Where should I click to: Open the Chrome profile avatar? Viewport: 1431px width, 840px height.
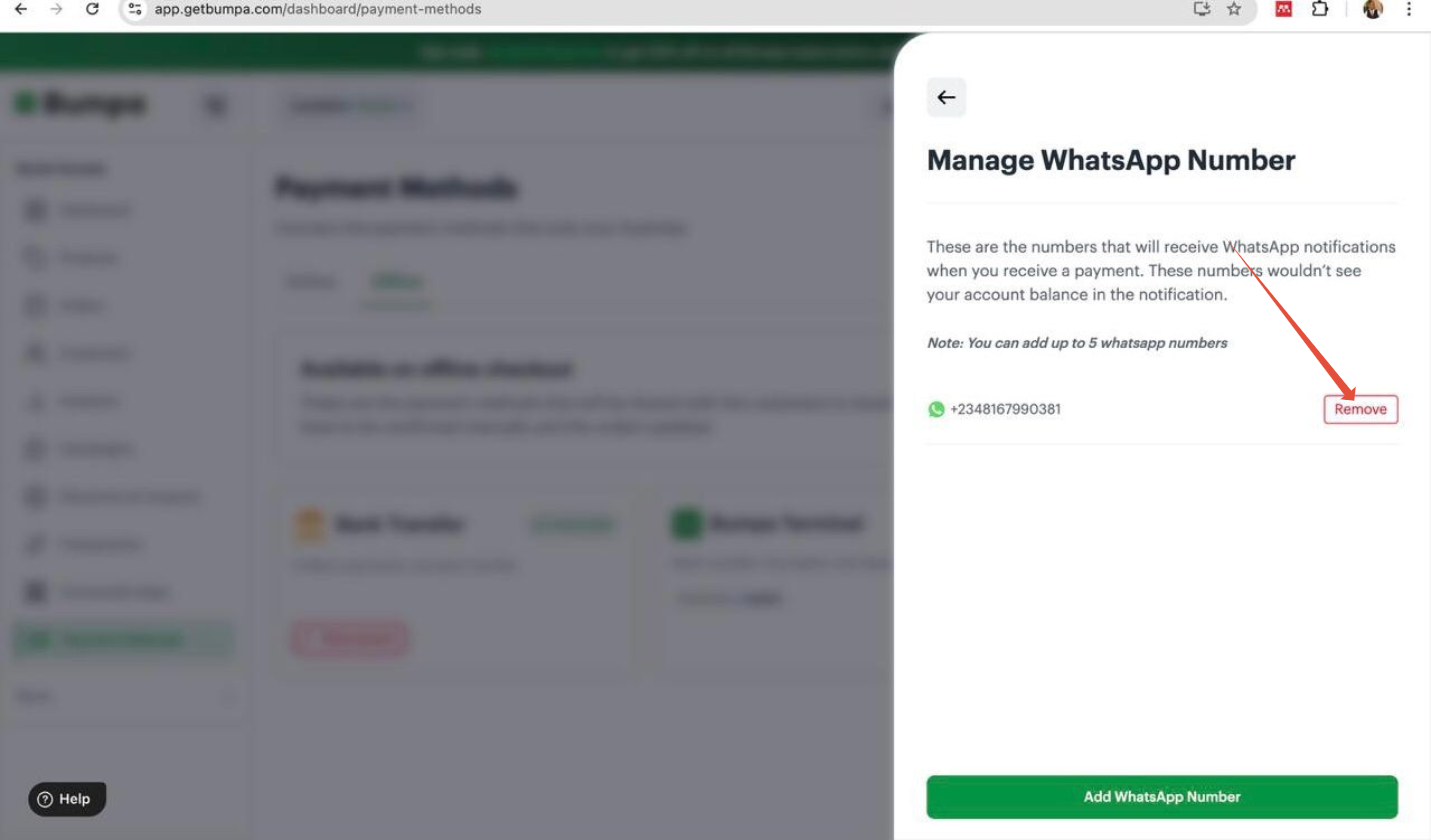tap(1373, 9)
